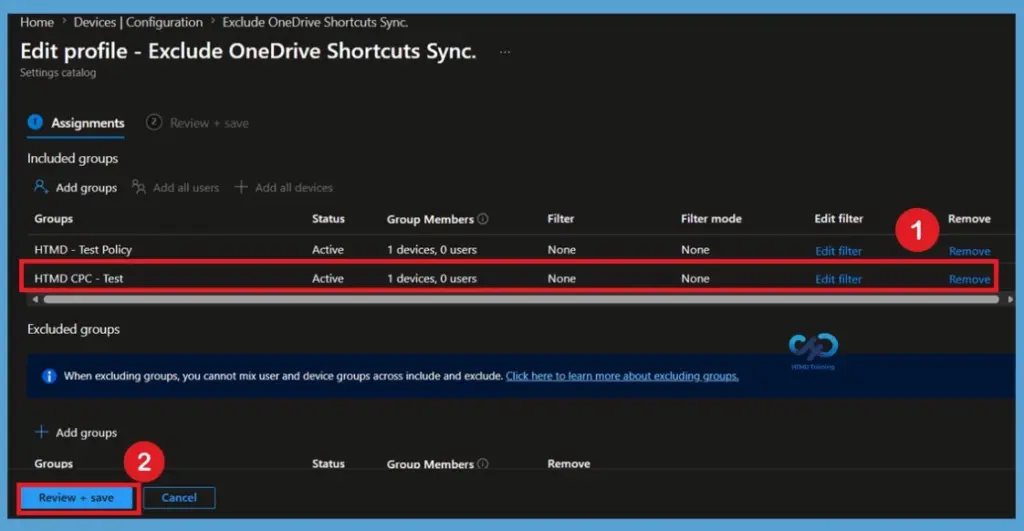Click Filter value None for HTMD - Test Policy
The width and height of the screenshot is (1024, 531).
(x=562, y=249)
